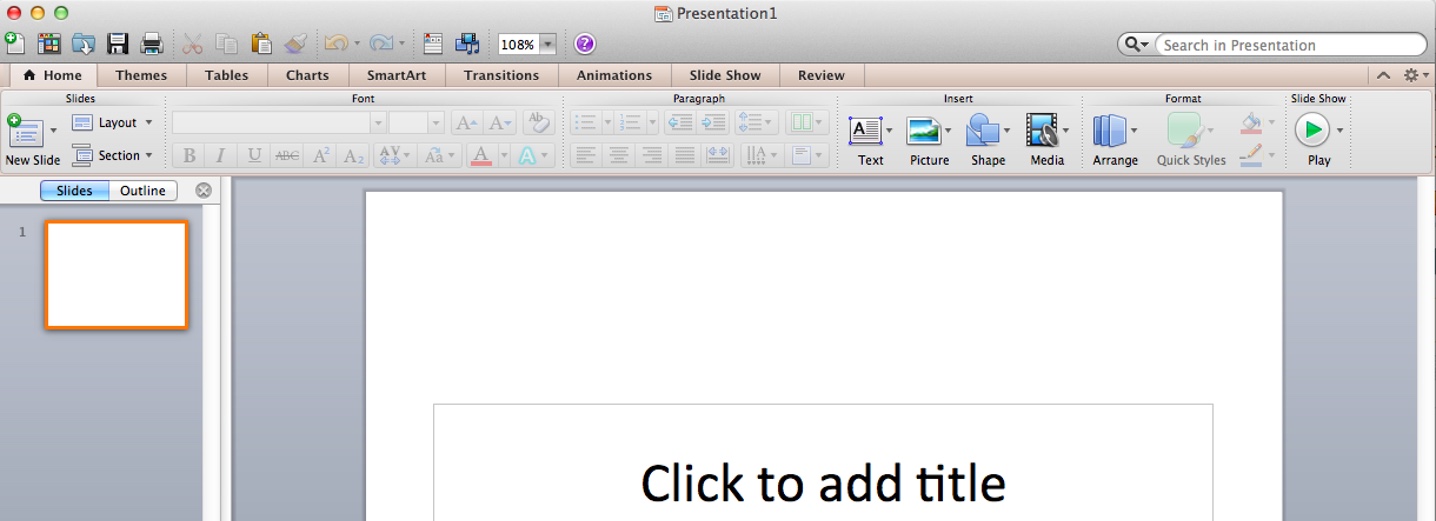Click the Undo arrow icon
Screen dimensions: 1436x521
tap(336, 44)
